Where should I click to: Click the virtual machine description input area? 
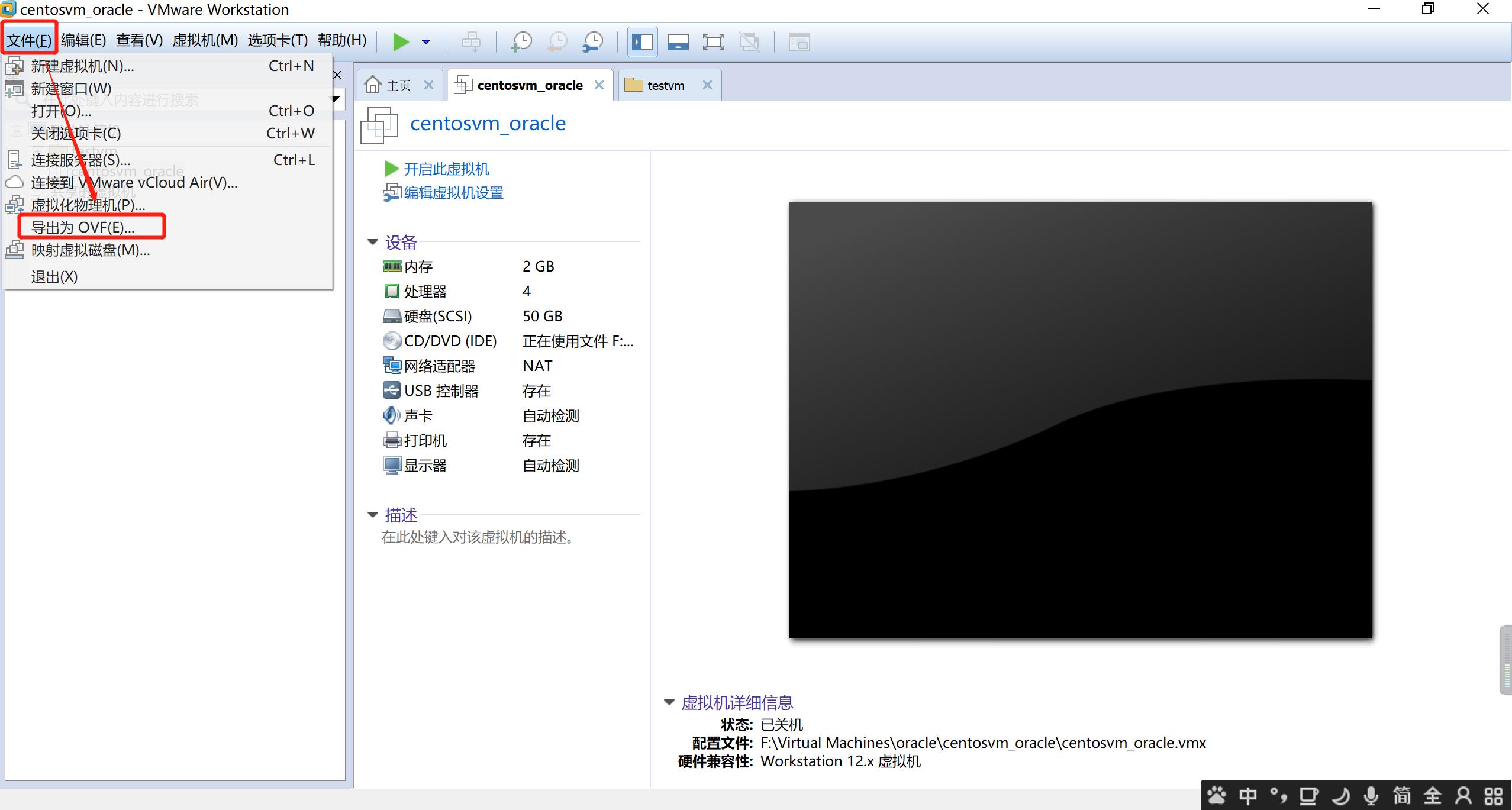coord(477,537)
